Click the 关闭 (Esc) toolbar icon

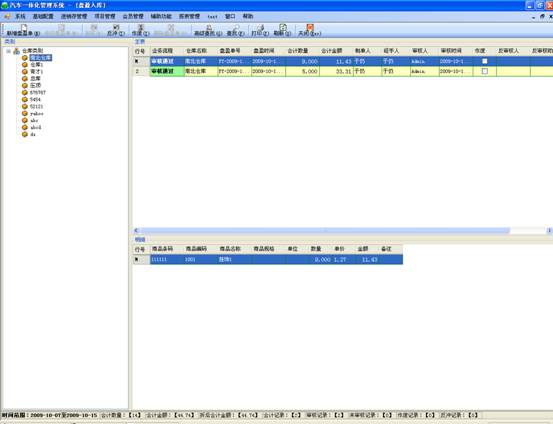point(310,27)
